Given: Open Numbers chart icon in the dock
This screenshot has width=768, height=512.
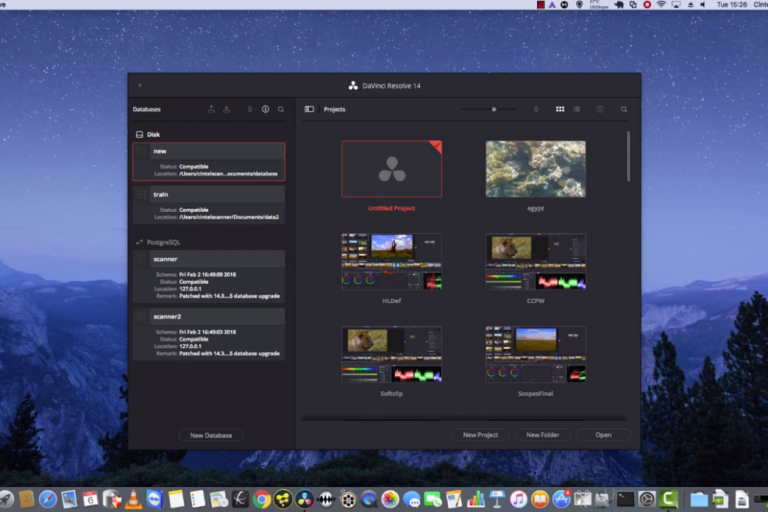Looking at the screenshot, I should pos(476,499).
